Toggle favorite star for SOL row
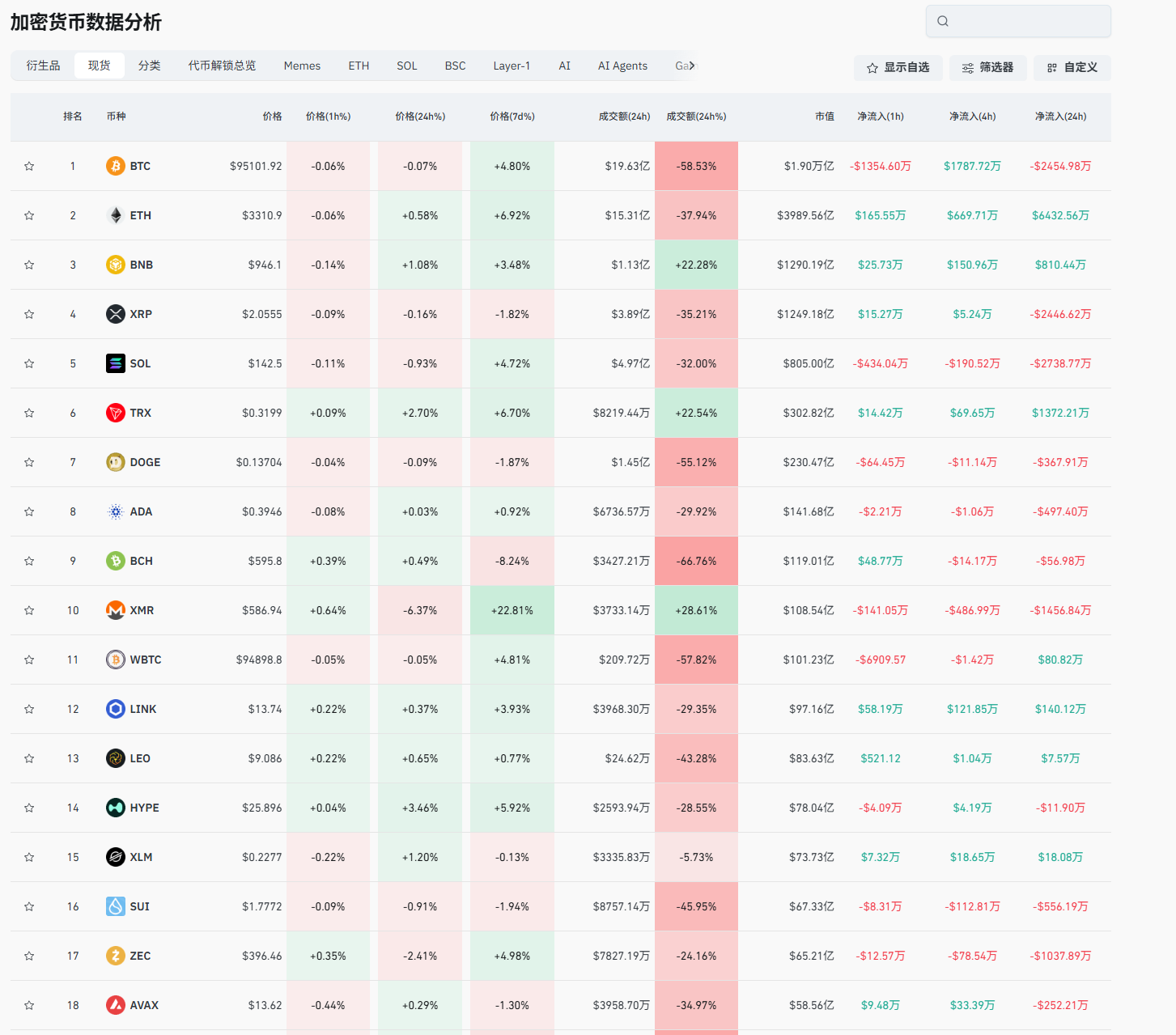This screenshot has height=1035, width=1176. point(29,363)
